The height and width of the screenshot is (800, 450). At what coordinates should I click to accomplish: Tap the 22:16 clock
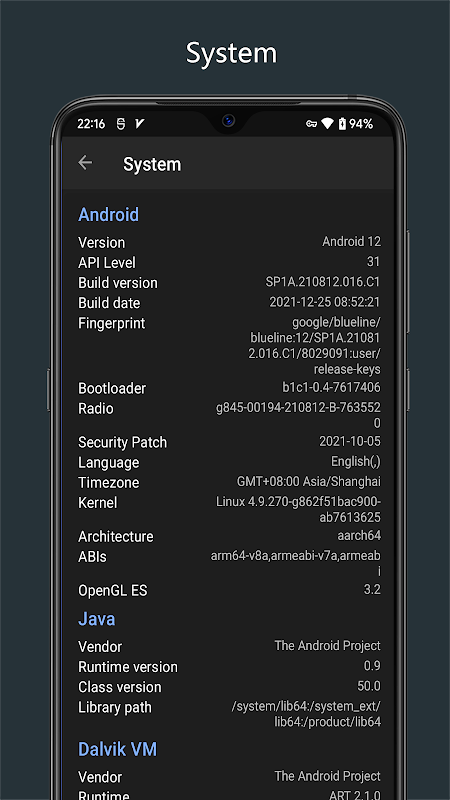pos(91,124)
